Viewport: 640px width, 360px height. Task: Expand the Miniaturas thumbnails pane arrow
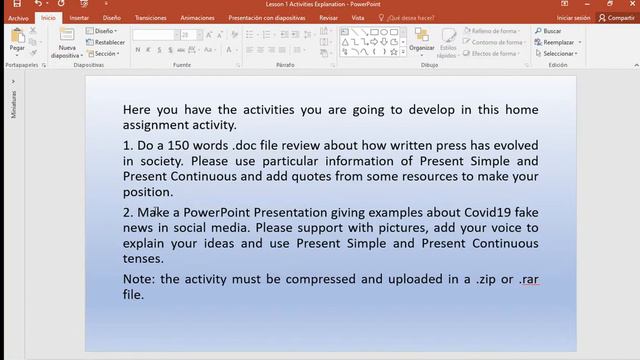(13, 82)
